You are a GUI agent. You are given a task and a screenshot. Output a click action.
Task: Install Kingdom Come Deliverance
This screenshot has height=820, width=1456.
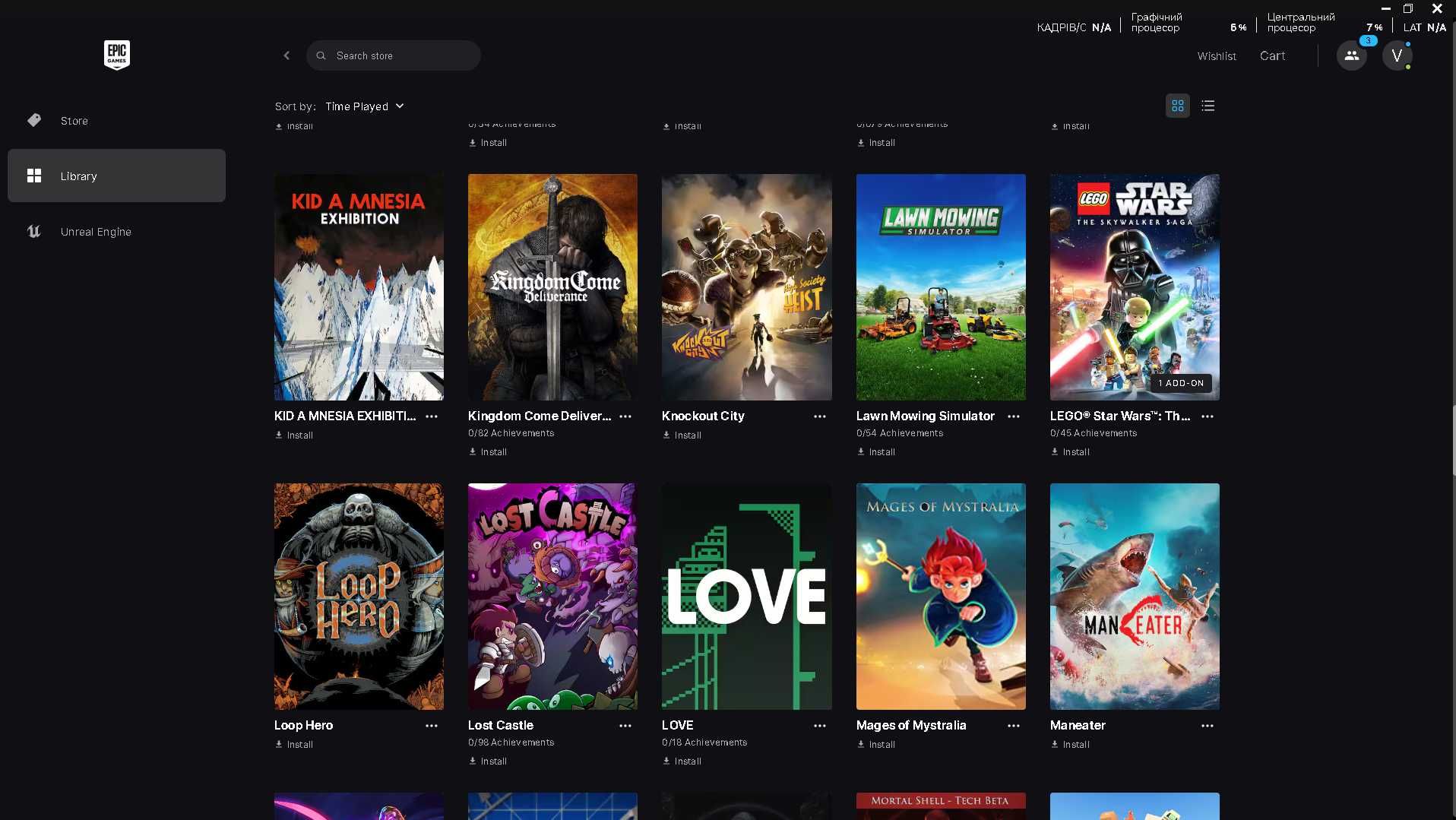click(488, 452)
